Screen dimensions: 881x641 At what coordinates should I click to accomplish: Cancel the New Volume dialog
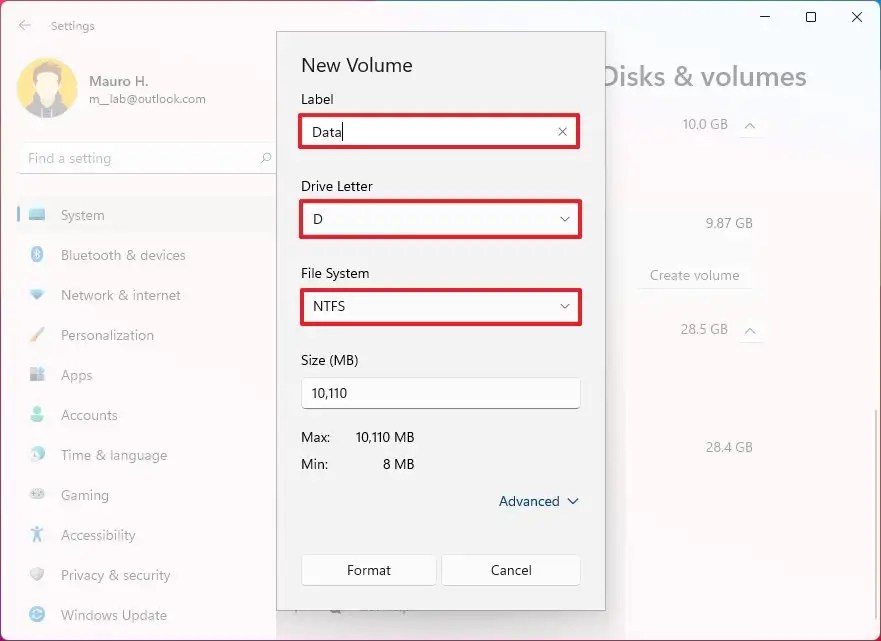pos(510,570)
